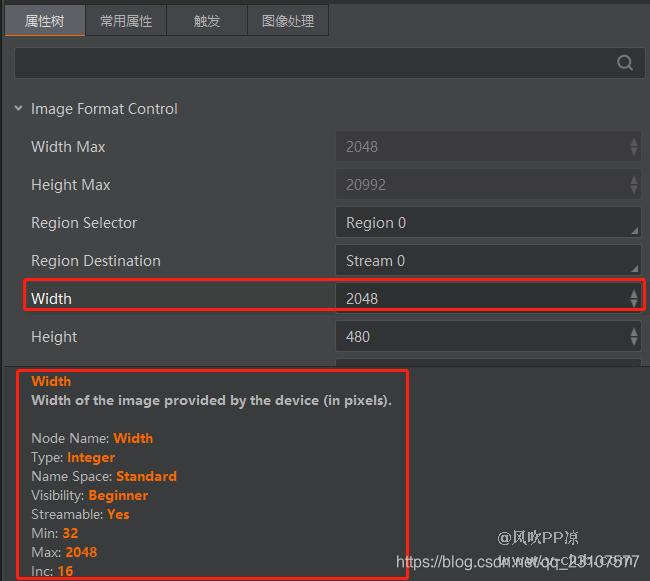Click the Width Max spinner arrows
Viewport: 650px width, 581px height.
coord(633,147)
